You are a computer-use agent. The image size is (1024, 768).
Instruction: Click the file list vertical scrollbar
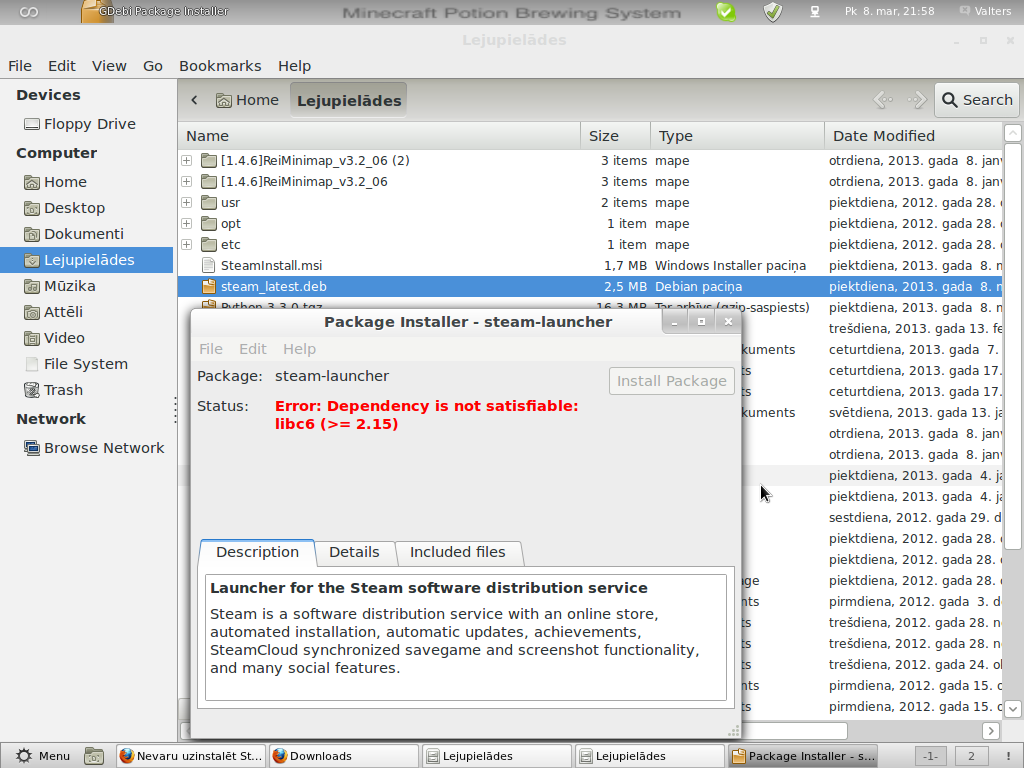pyautogui.click(x=1012, y=346)
